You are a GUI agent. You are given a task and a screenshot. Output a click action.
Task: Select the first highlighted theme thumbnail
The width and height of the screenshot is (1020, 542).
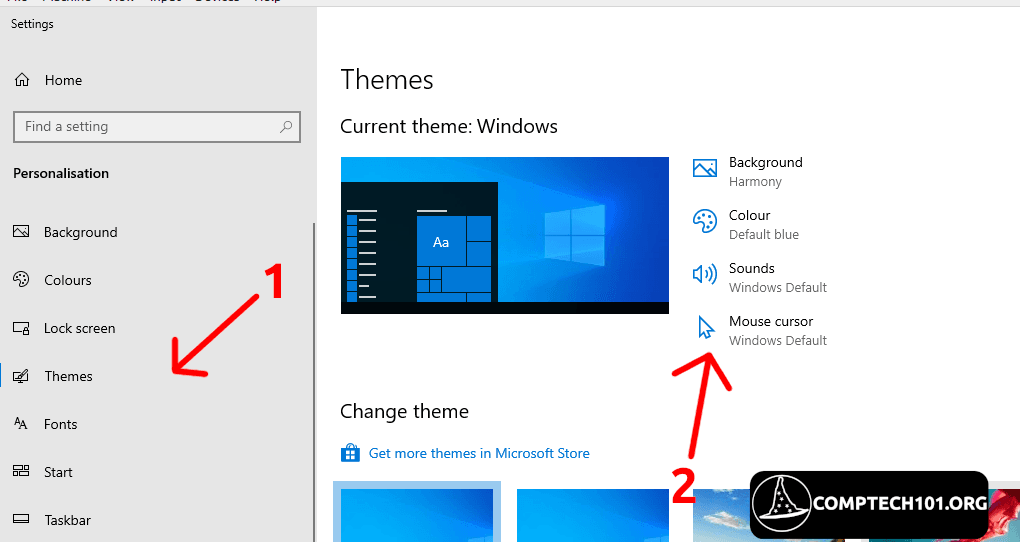click(x=417, y=513)
